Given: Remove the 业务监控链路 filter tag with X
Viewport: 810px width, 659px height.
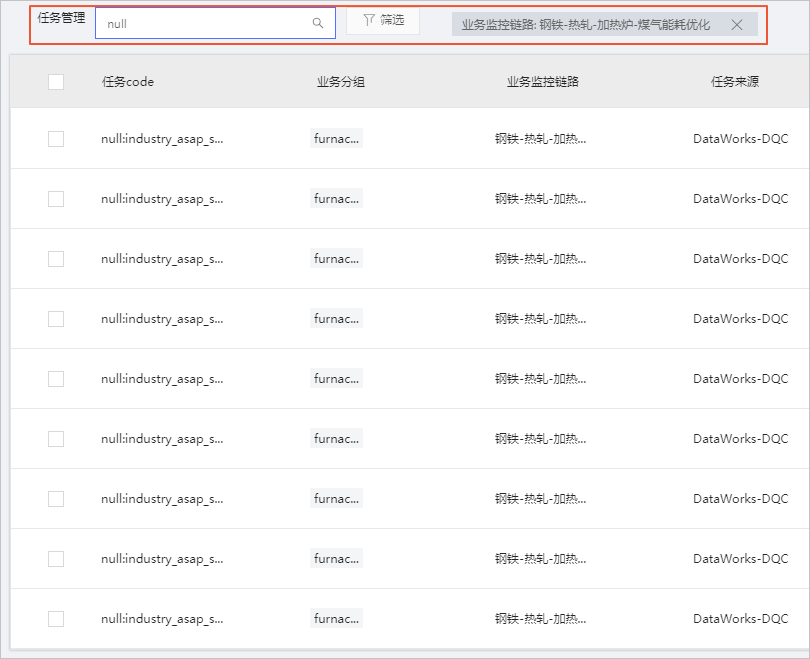Looking at the screenshot, I should pyautogui.click(x=737, y=24).
